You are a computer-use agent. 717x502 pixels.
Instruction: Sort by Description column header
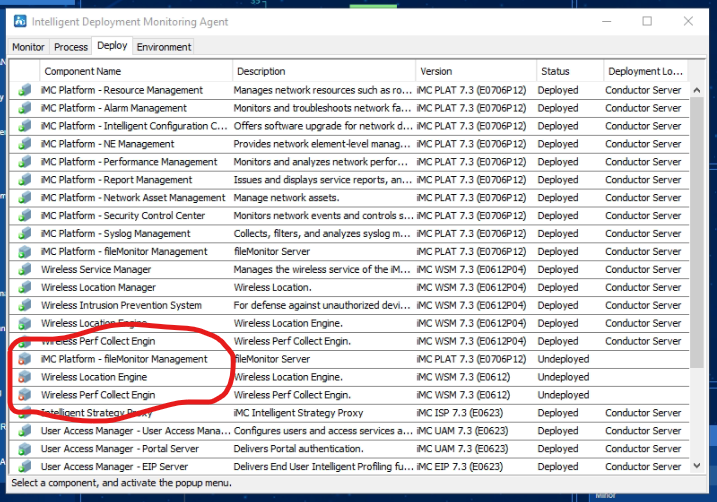(324, 71)
